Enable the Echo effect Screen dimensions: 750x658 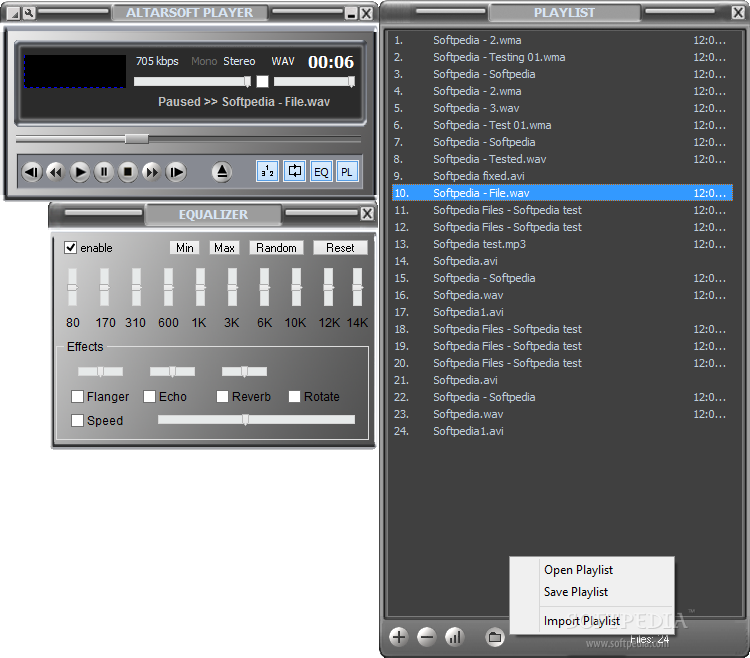(x=149, y=396)
